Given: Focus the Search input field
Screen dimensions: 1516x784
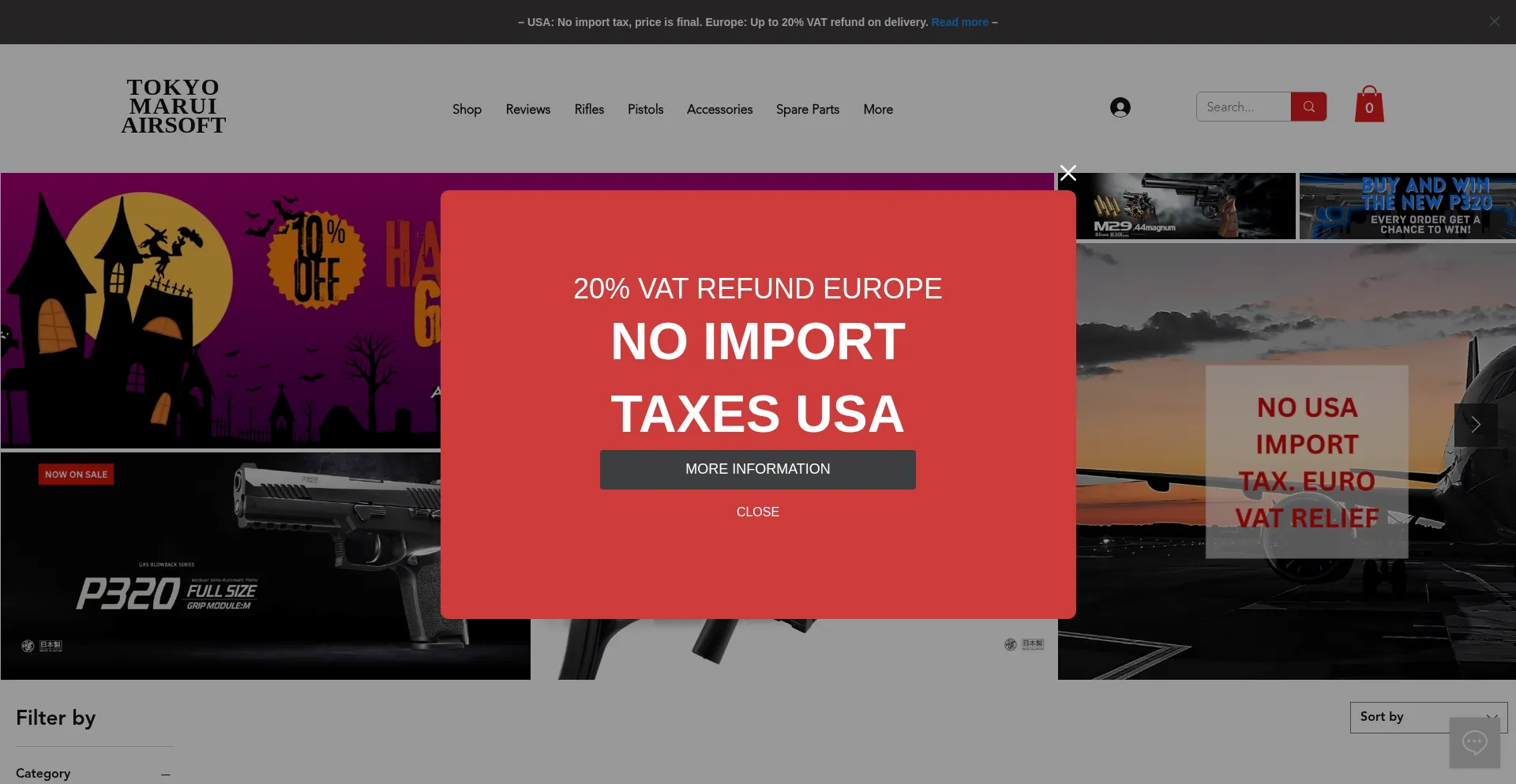Looking at the screenshot, I should click(x=1244, y=107).
